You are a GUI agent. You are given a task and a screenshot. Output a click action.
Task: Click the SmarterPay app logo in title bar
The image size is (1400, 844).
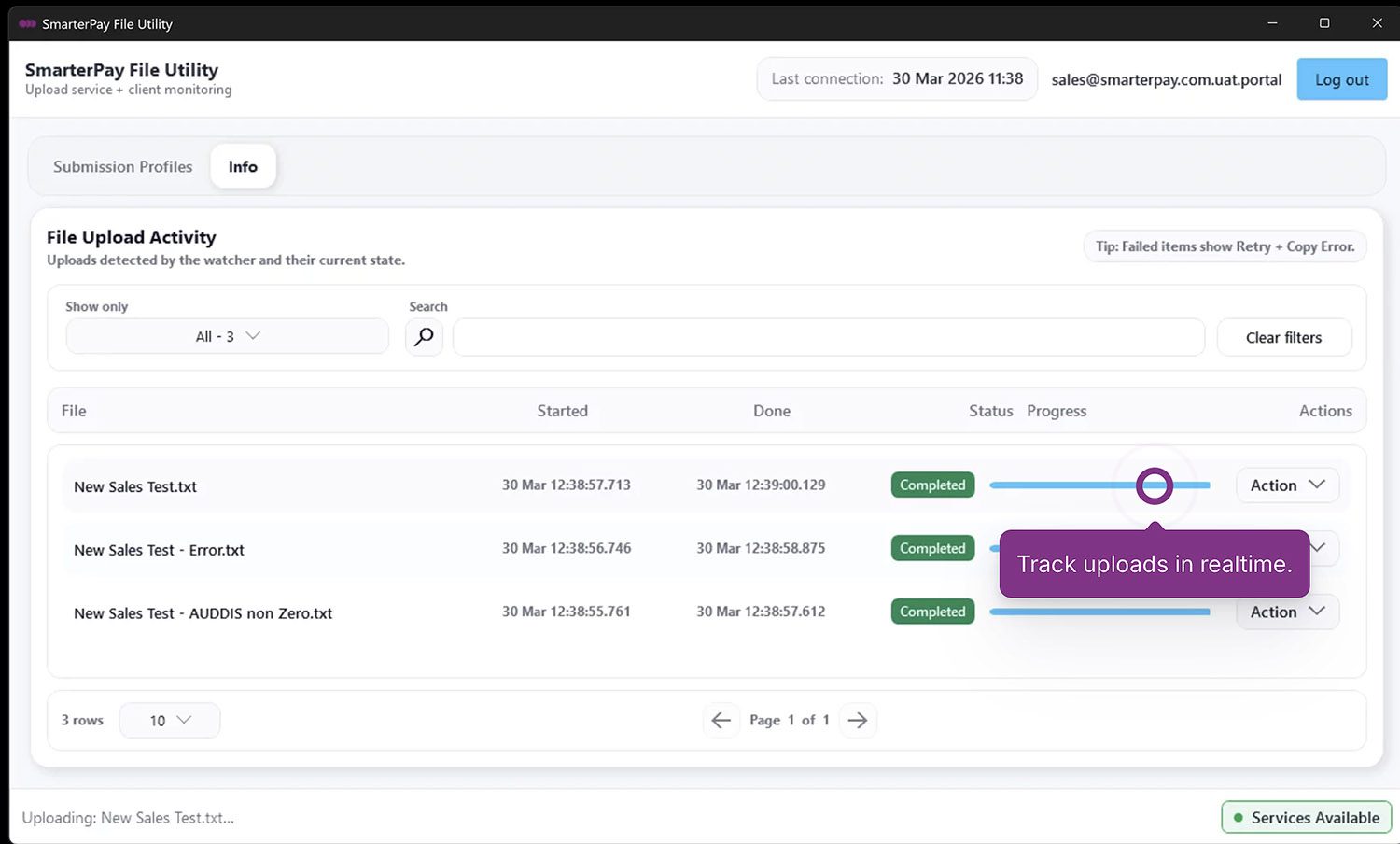[x=27, y=23]
